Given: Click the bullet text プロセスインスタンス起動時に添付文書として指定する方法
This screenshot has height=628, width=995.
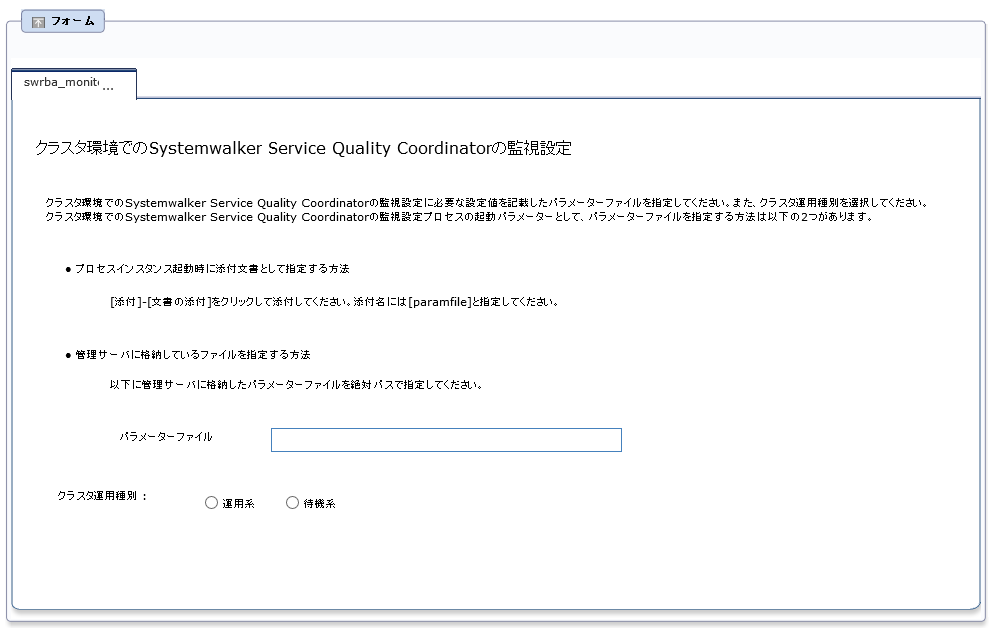Looking at the screenshot, I should point(212,268).
